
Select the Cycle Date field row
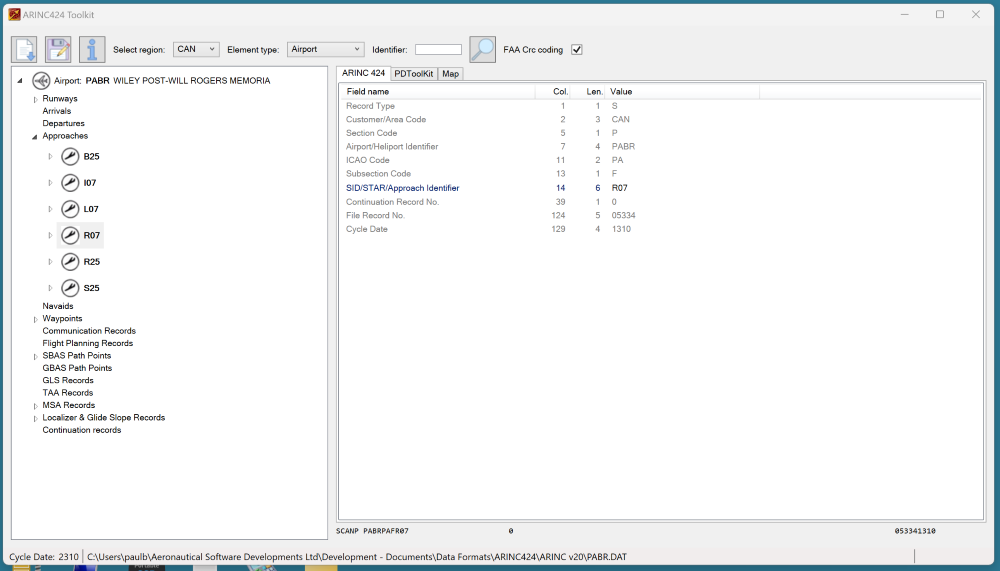[660, 228]
